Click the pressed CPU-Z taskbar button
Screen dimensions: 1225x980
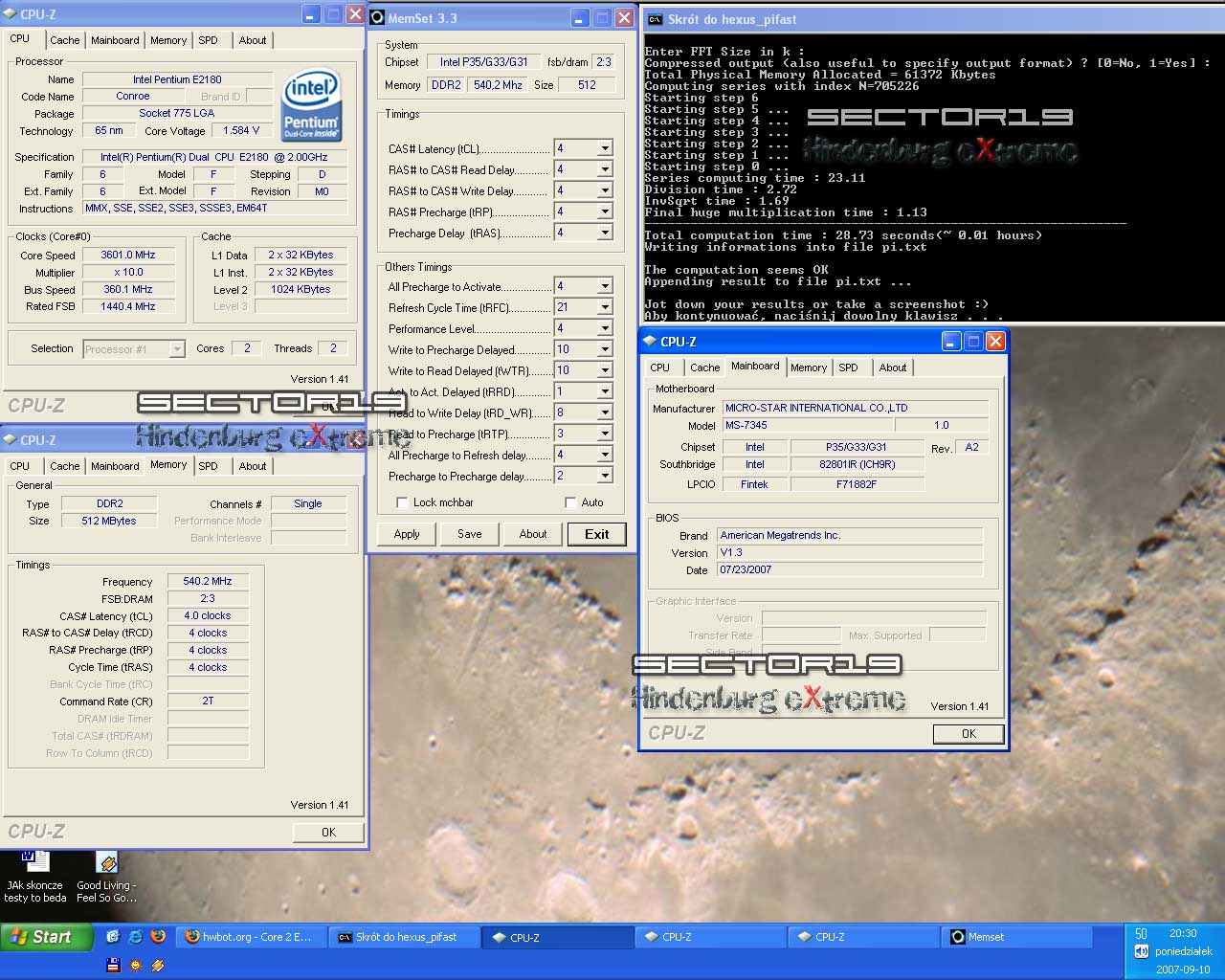click(558, 937)
